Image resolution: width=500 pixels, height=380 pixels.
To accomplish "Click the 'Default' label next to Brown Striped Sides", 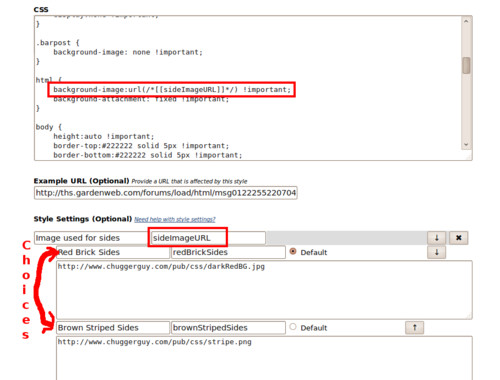I will click(314, 328).
